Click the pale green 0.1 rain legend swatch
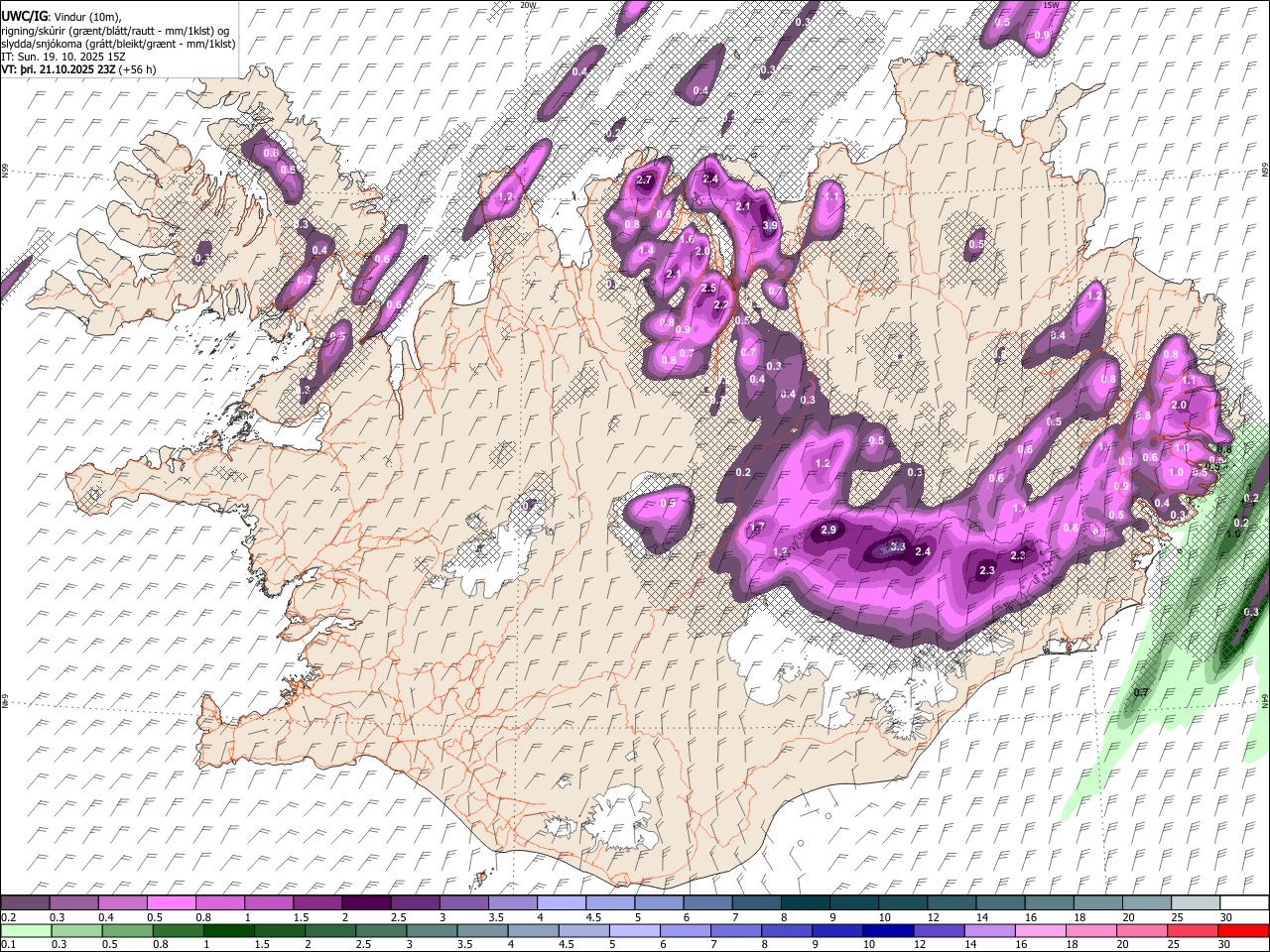1270x952 pixels. [26, 930]
